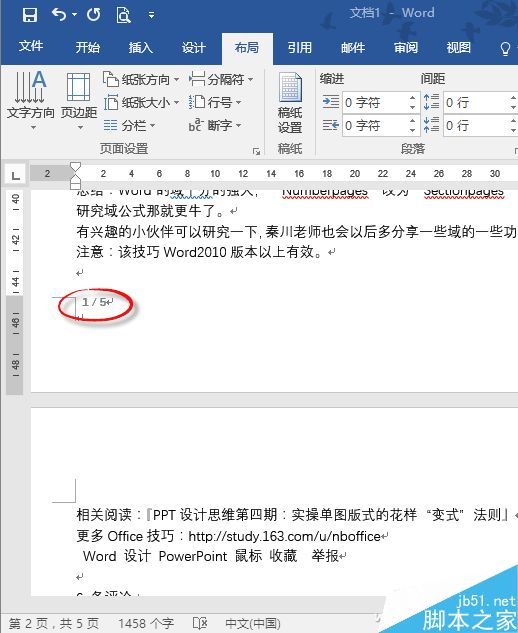Click the status bar '第 2 页，共 5 页'
This screenshot has width=518, height=633.
click(x=54, y=623)
